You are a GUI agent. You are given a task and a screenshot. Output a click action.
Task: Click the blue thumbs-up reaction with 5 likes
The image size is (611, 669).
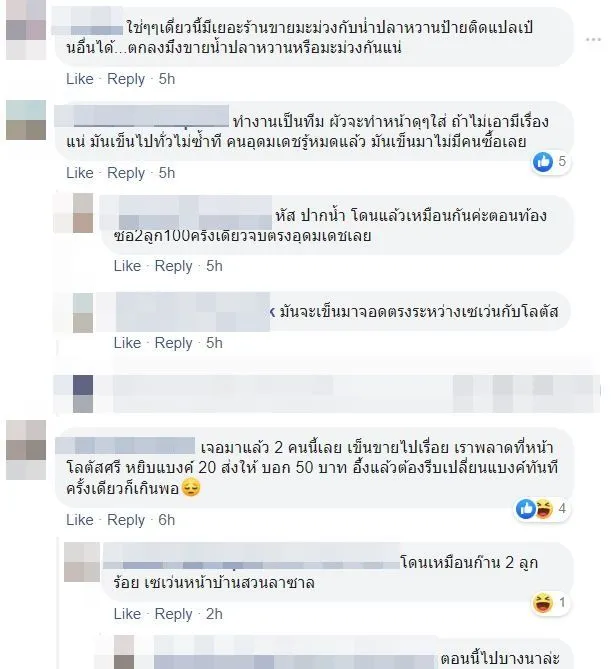(x=543, y=162)
